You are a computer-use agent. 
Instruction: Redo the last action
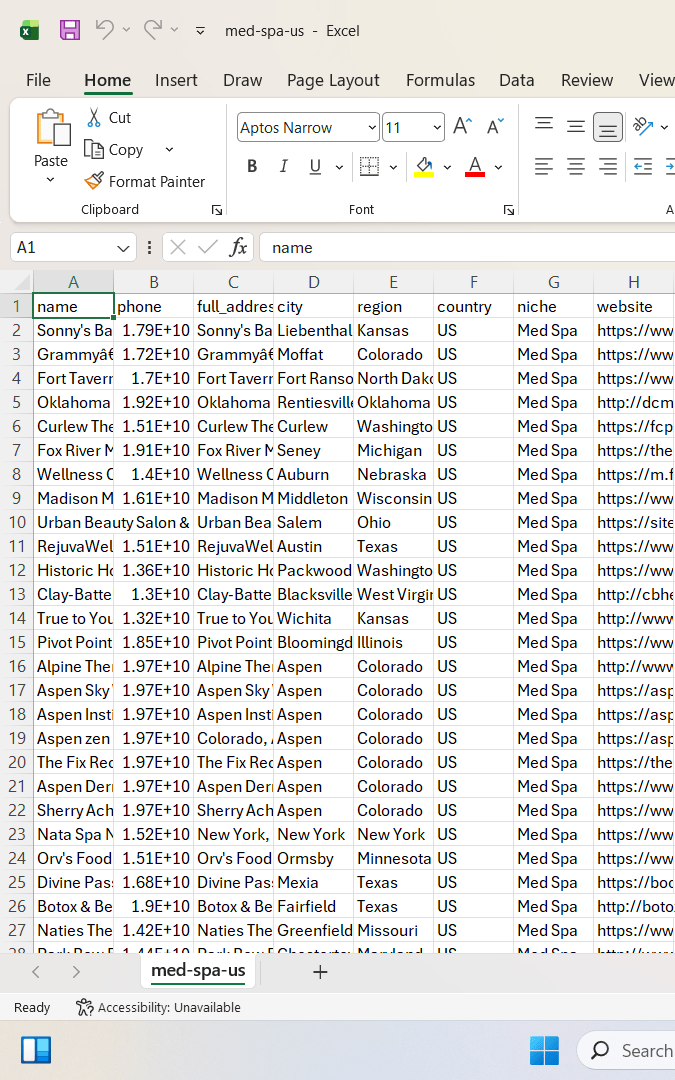click(153, 30)
